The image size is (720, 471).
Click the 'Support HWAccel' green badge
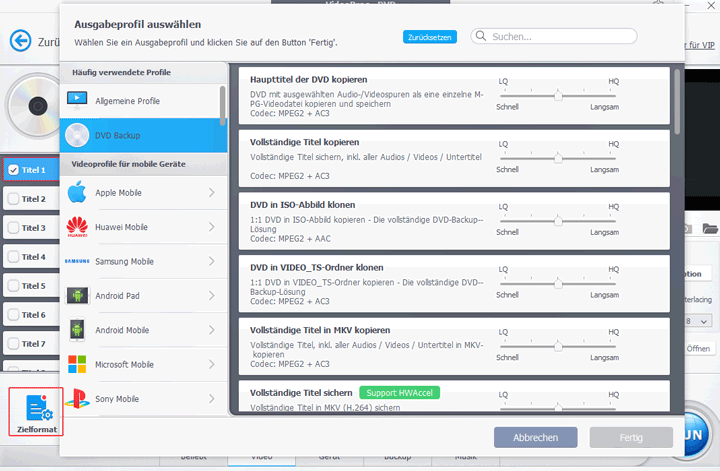(399, 392)
